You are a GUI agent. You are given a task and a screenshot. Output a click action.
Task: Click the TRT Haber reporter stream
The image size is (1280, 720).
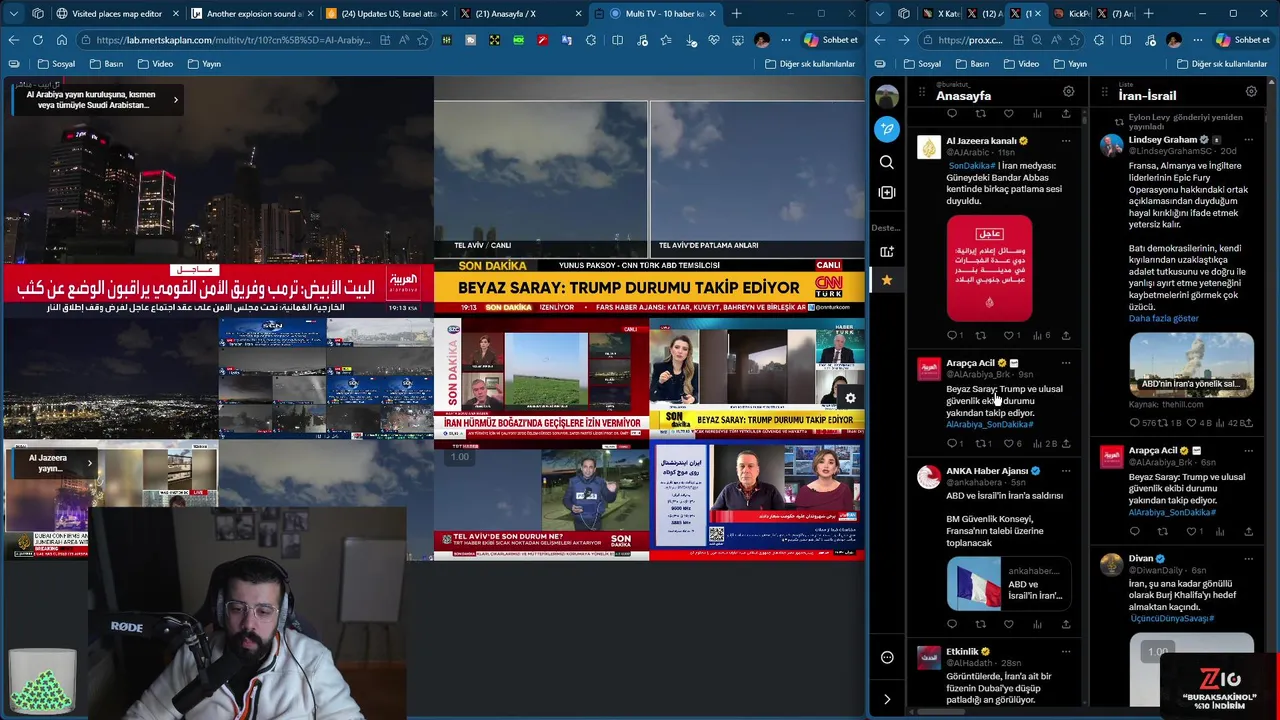pos(541,500)
